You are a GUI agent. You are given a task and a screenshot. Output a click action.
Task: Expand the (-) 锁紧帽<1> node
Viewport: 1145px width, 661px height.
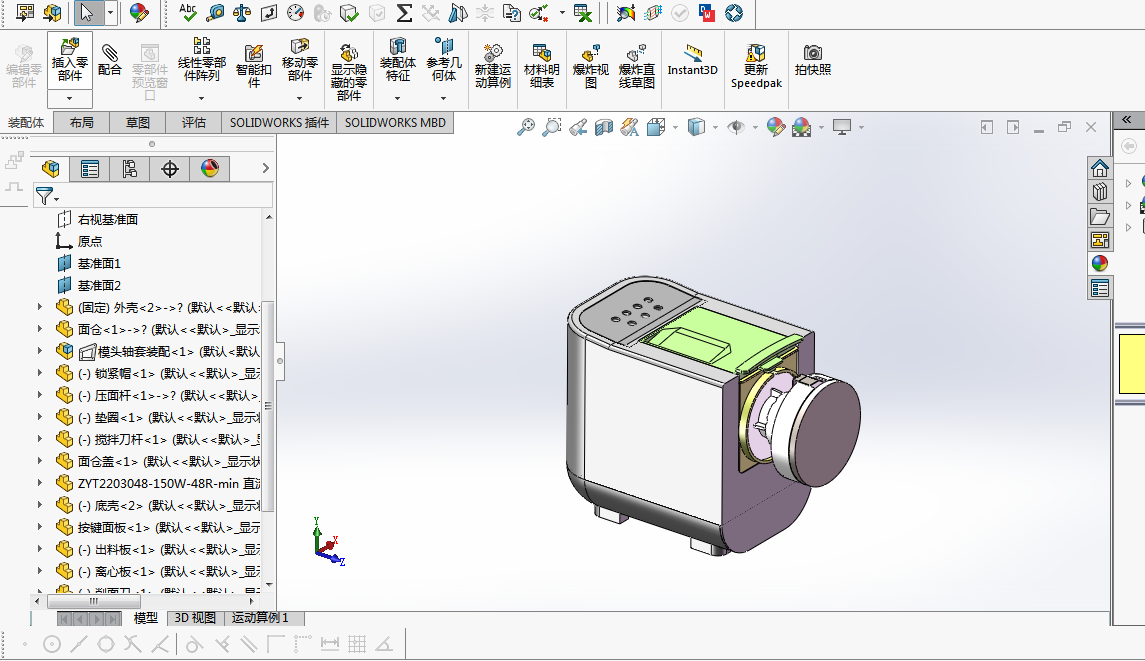[x=40, y=373]
